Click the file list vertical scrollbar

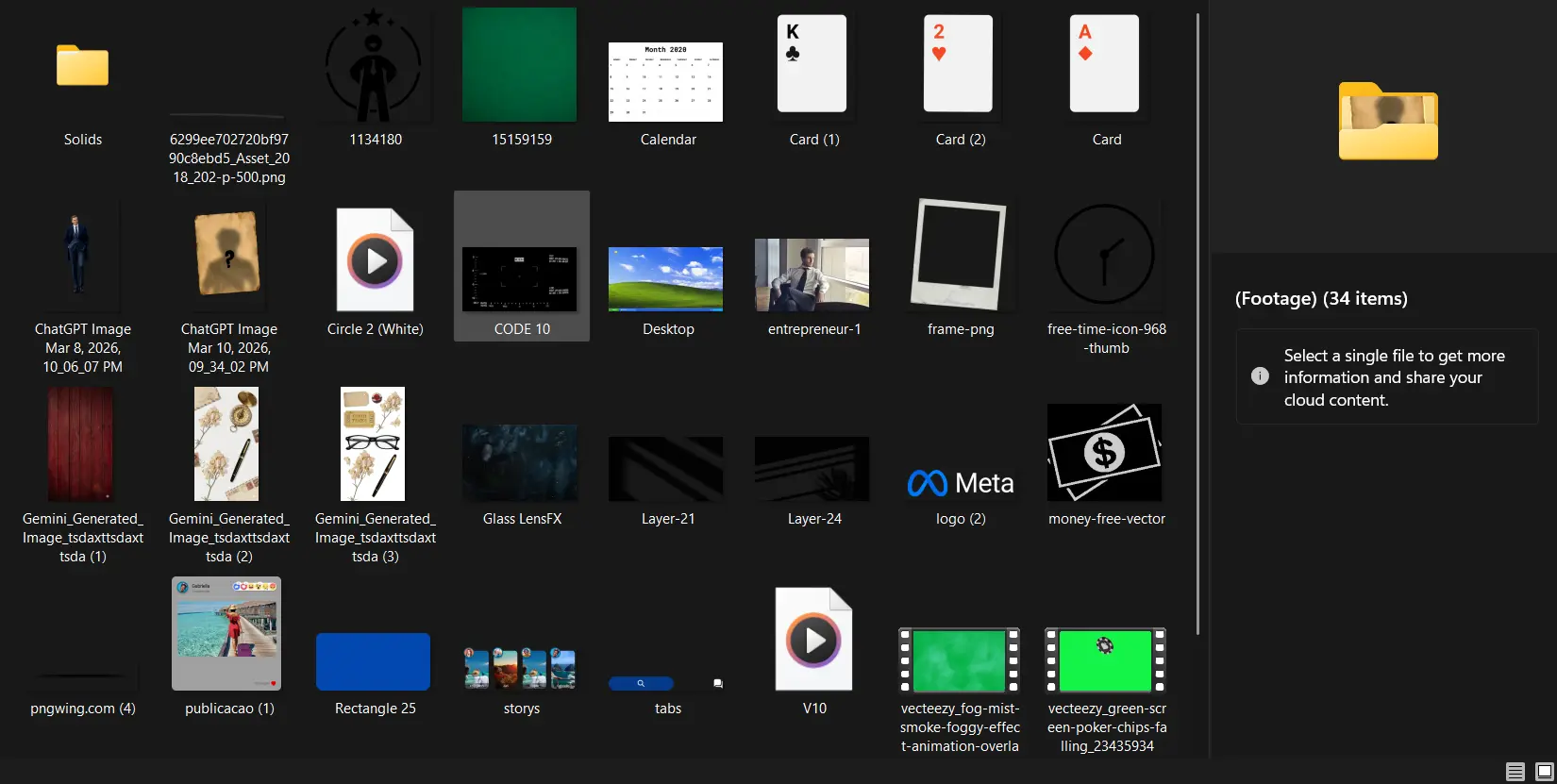1197,321
